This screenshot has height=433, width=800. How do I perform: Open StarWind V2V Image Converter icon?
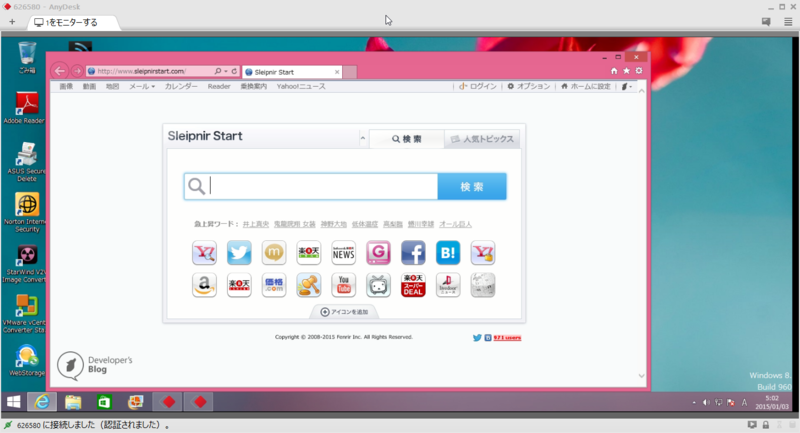coord(26,264)
